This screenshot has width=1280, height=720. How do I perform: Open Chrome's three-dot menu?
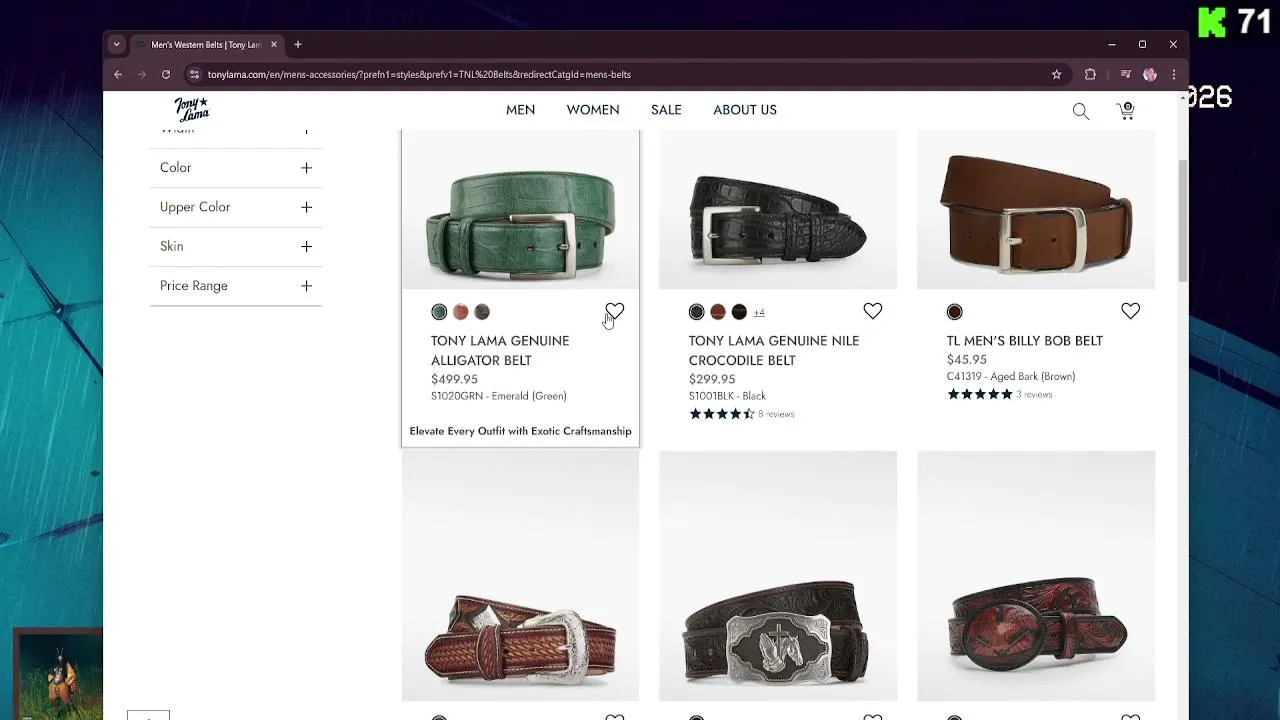[1174, 74]
